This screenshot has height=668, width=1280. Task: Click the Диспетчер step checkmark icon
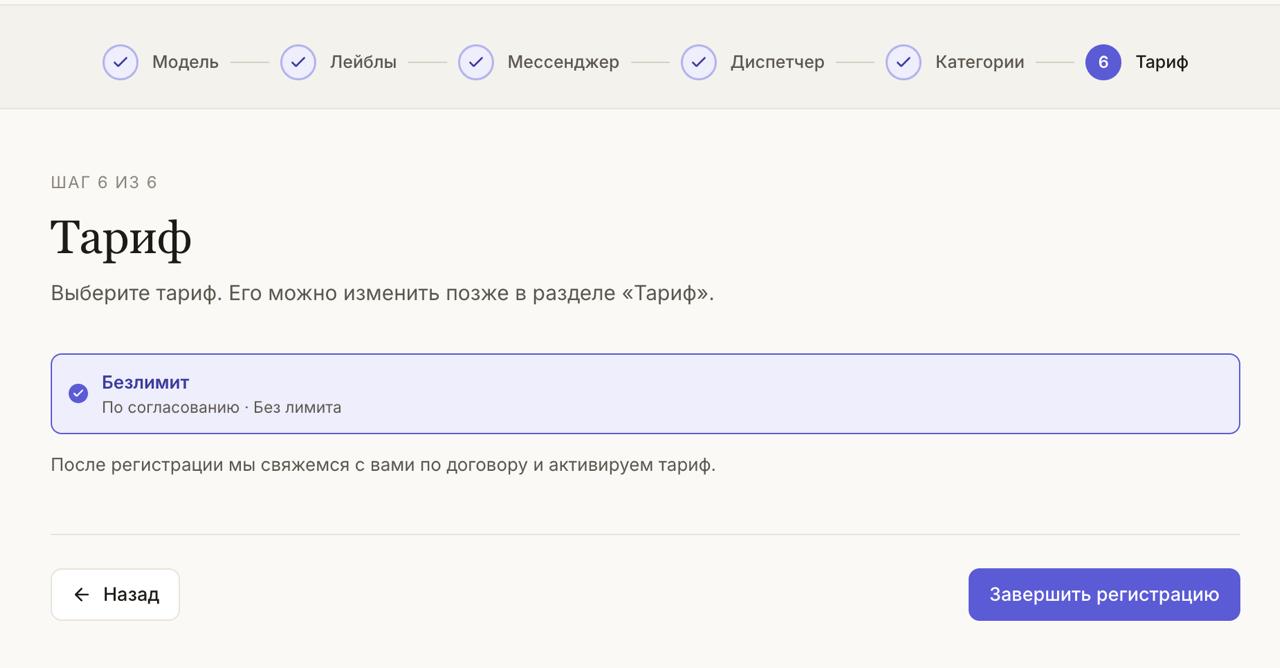[x=699, y=62]
